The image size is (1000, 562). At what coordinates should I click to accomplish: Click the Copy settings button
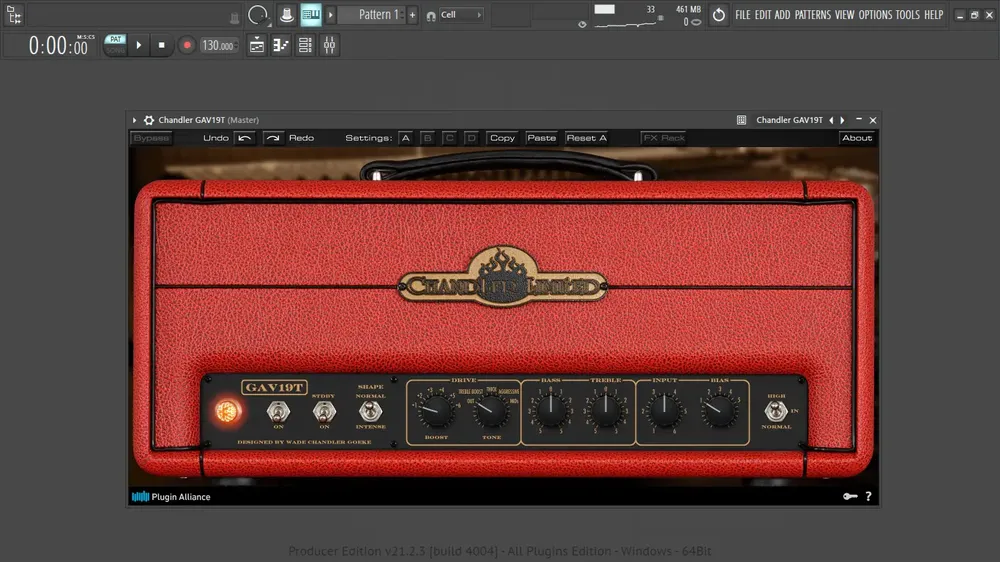click(502, 138)
